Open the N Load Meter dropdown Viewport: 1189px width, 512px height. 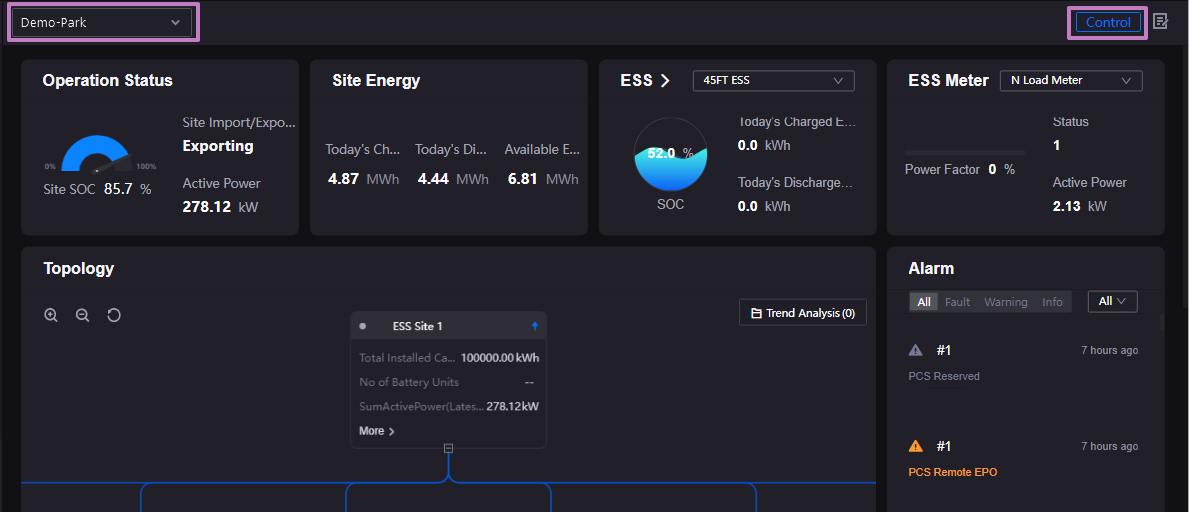point(1070,81)
